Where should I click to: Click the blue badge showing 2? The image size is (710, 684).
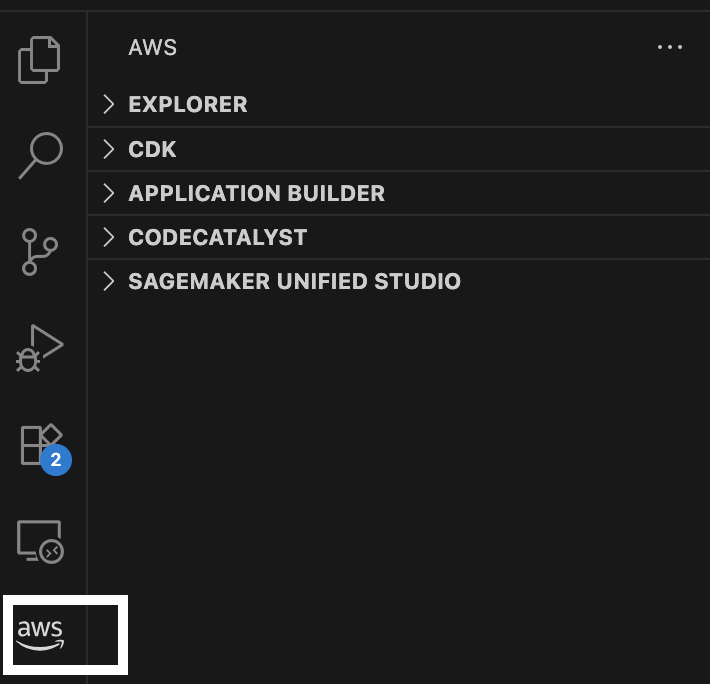click(56, 460)
